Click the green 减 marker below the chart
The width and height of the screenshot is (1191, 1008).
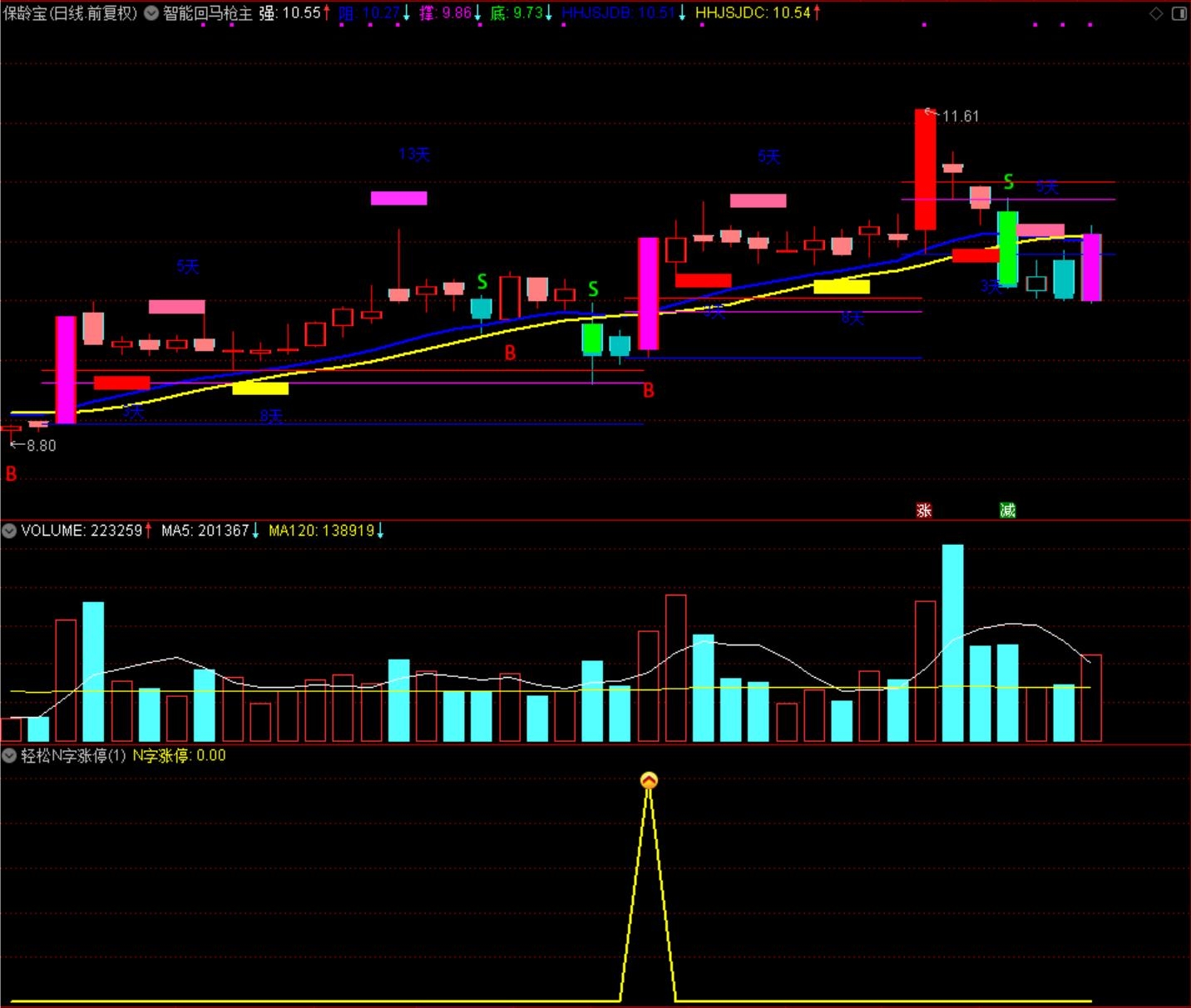(x=1007, y=510)
